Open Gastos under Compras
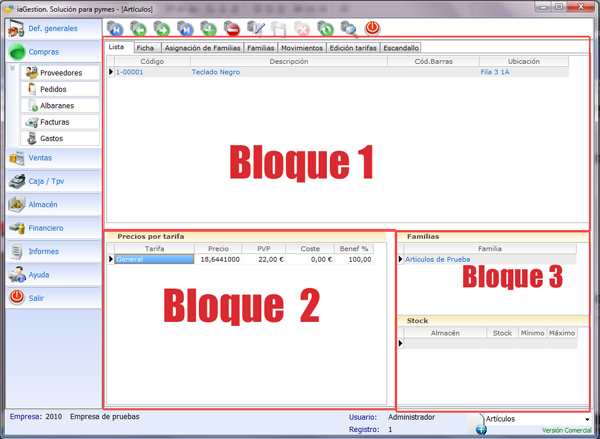 coord(60,139)
